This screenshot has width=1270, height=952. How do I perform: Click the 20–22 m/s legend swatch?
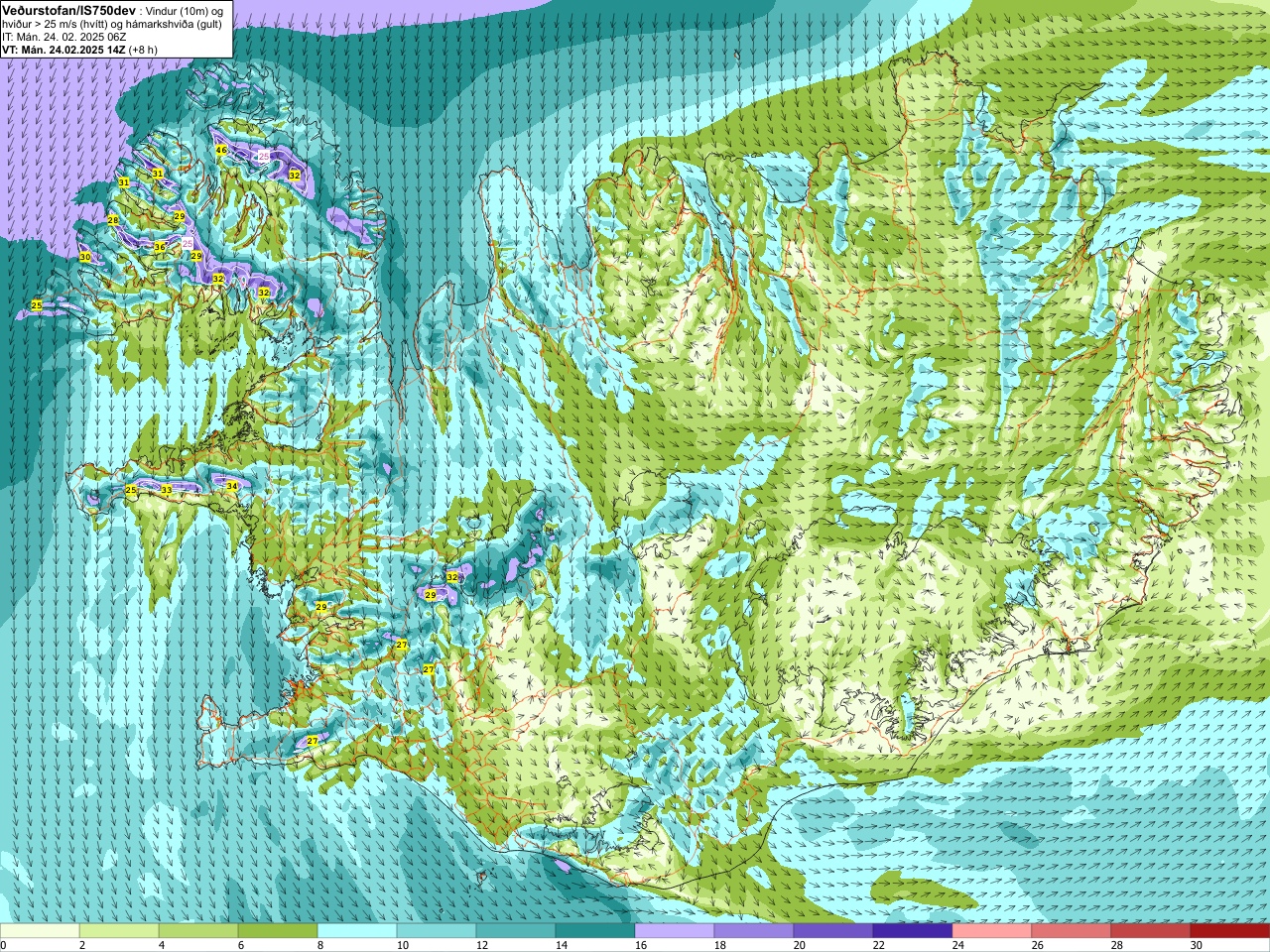[833, 931]
